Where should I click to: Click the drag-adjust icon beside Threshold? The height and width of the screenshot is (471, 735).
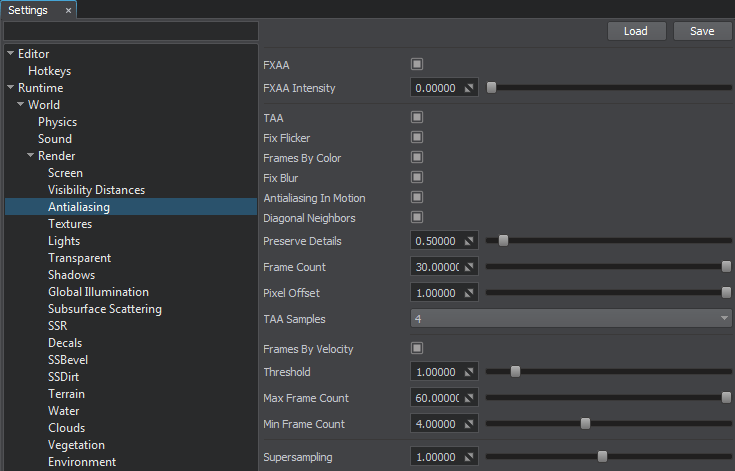[x=470, y=372]
